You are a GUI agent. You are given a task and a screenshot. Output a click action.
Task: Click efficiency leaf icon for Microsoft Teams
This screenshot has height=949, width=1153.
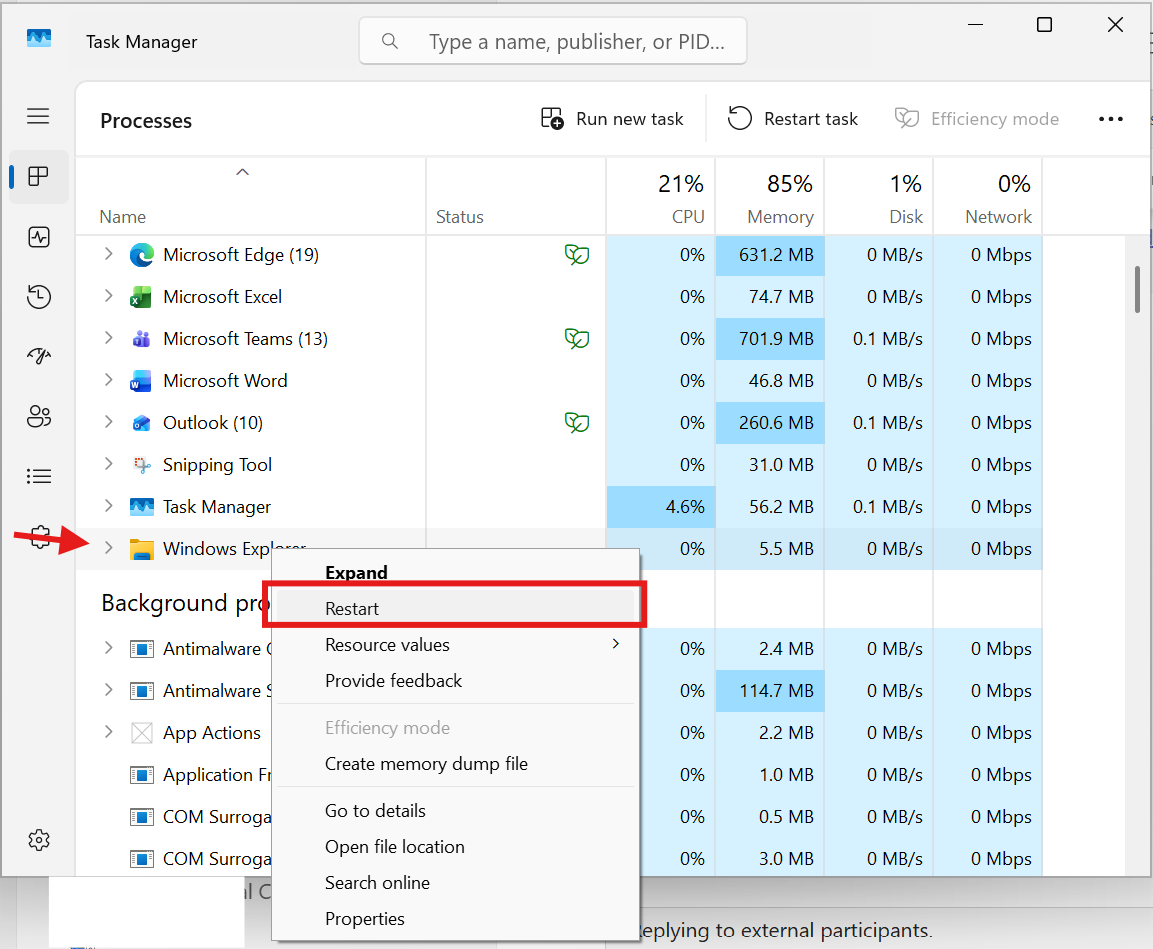[576, 339]
